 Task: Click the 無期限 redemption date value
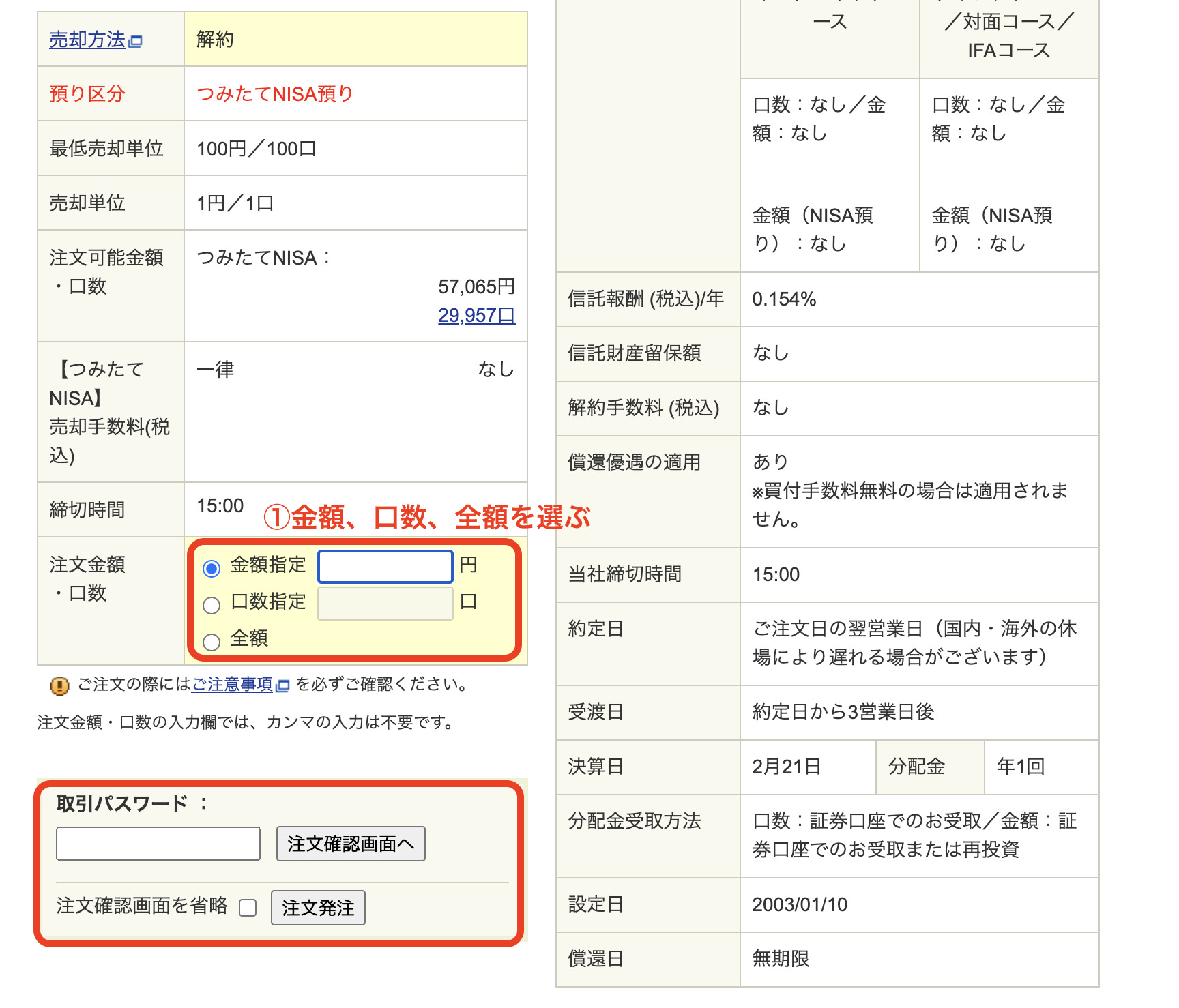(781, 959)
